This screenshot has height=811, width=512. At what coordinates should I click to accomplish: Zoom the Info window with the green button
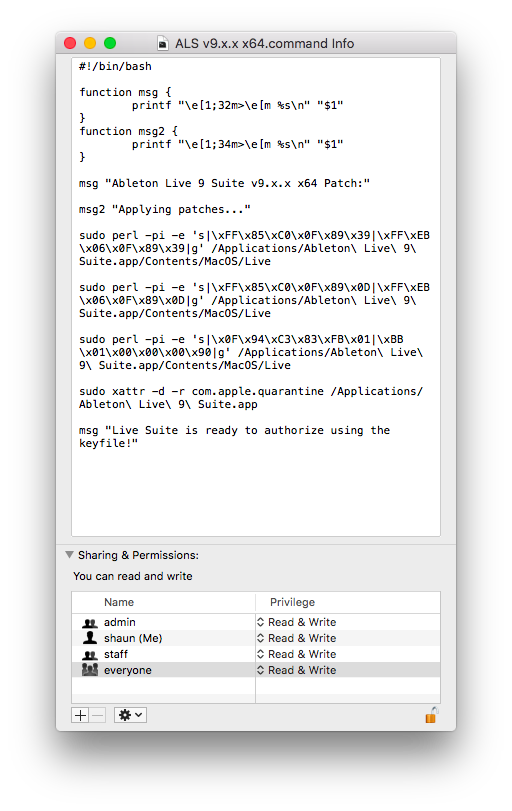tap(110, 43)
